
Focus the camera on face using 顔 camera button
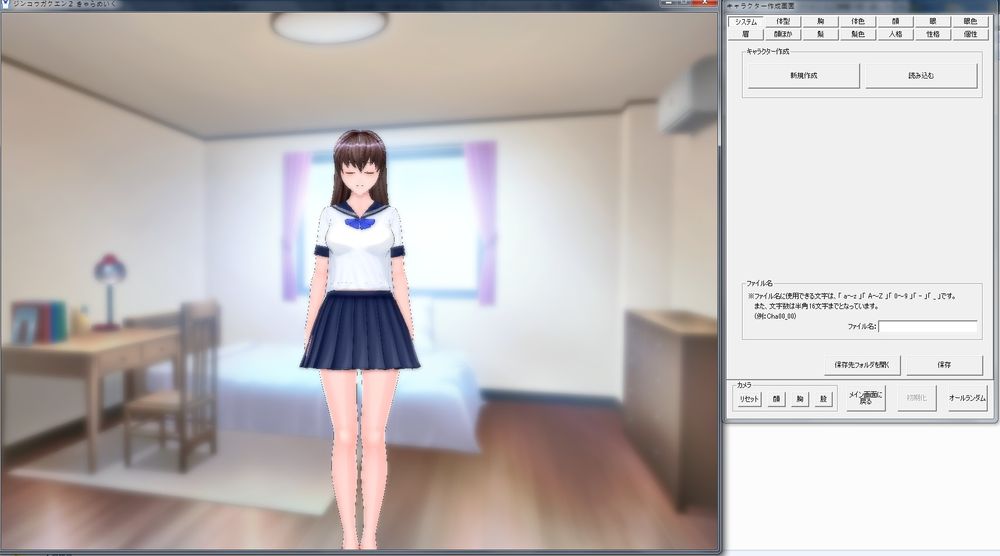tap(776, 399)
